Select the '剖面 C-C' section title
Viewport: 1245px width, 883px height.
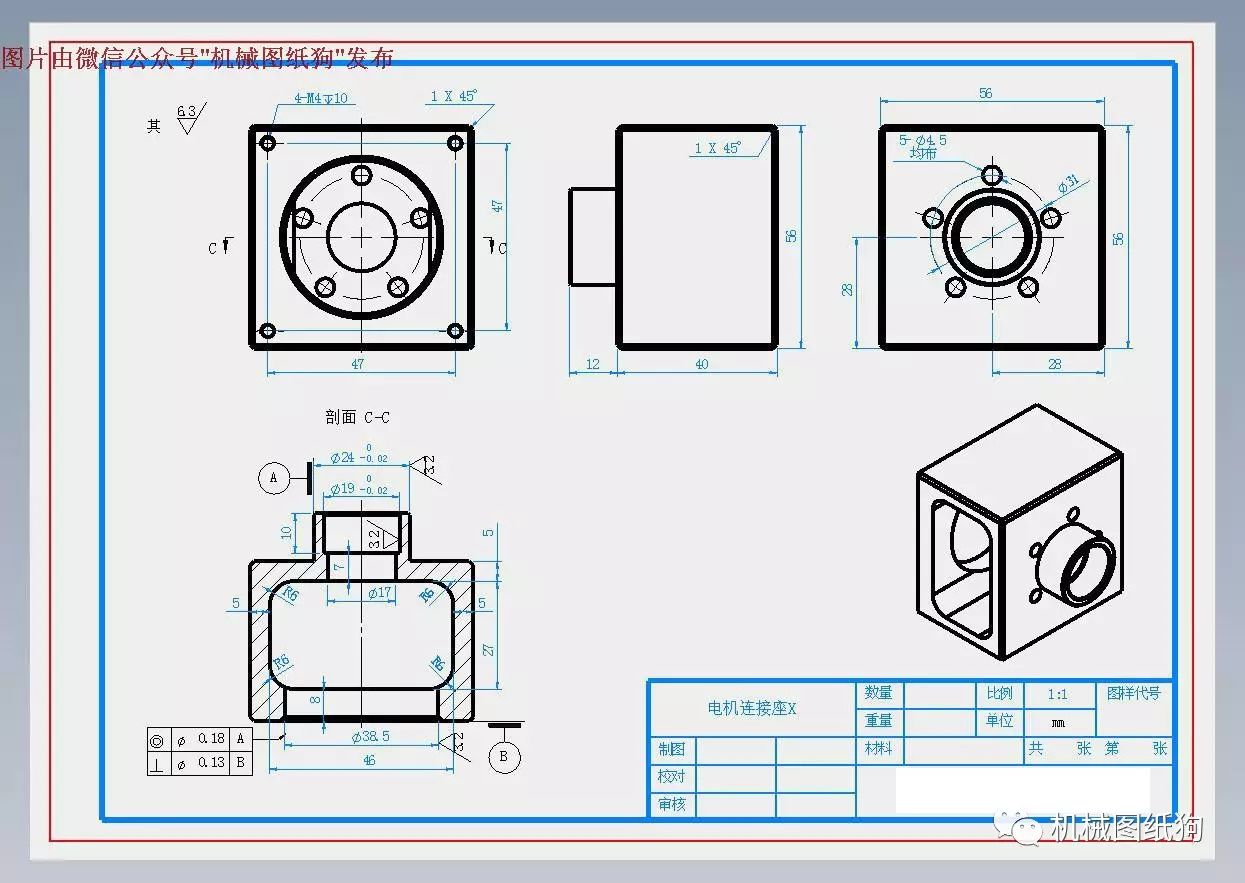[x=357, y=417]
